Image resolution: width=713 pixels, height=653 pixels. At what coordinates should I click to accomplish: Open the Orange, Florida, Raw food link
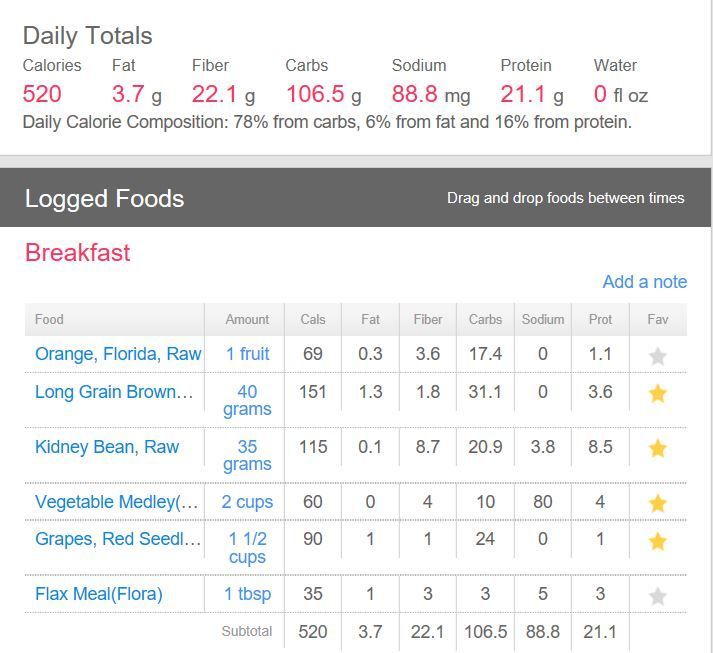click(118, 354)
